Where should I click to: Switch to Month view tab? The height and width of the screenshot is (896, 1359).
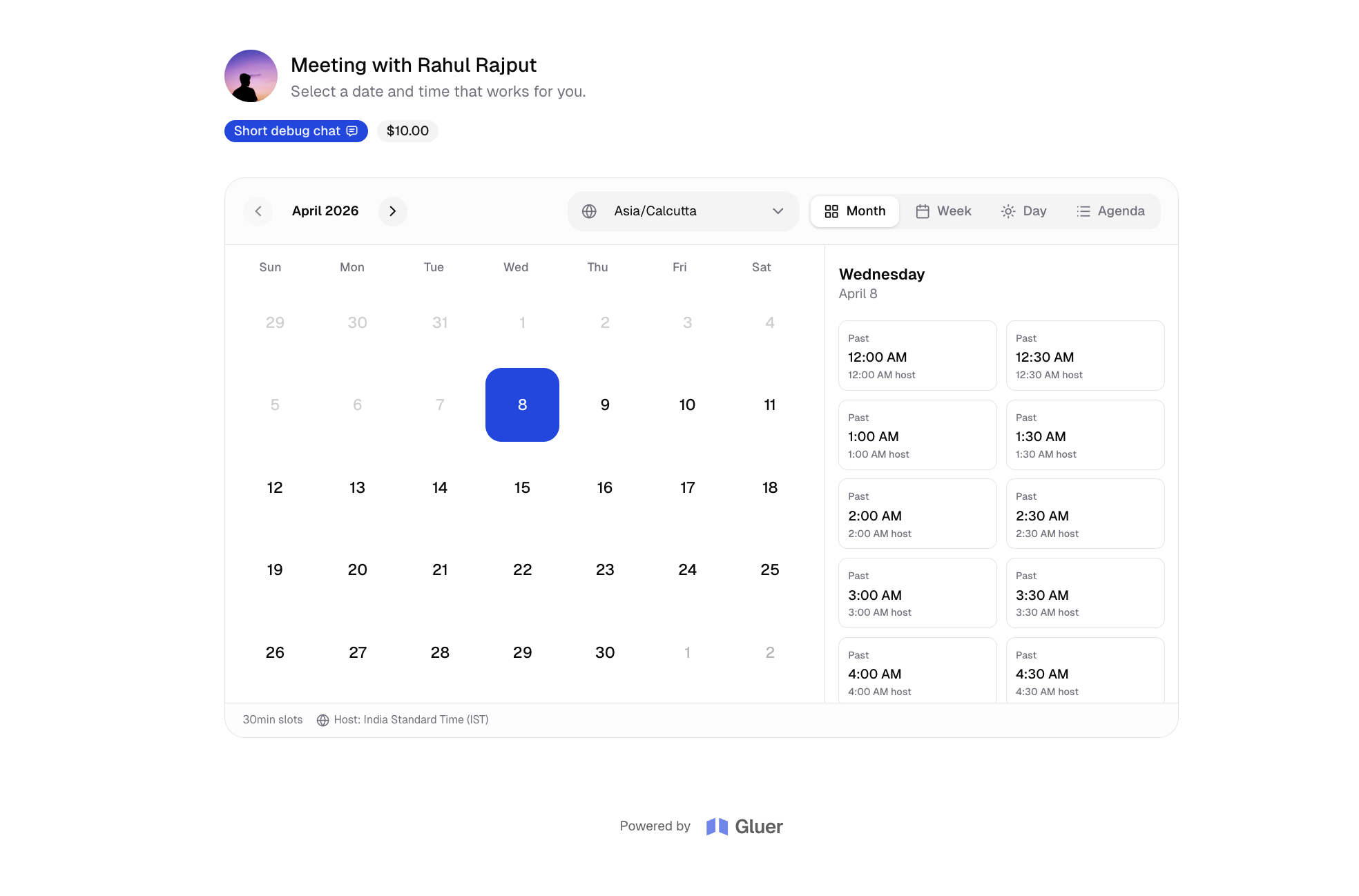pos(855,211)
